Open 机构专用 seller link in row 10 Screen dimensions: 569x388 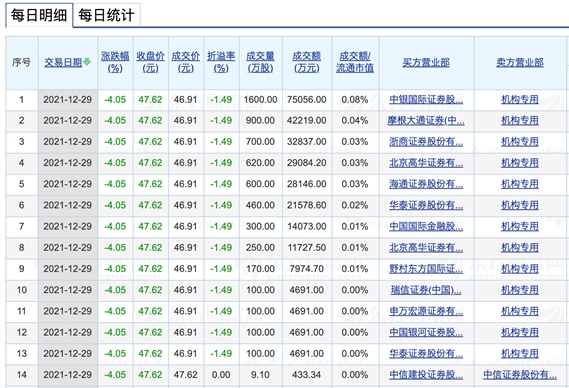tap(520, 290)
